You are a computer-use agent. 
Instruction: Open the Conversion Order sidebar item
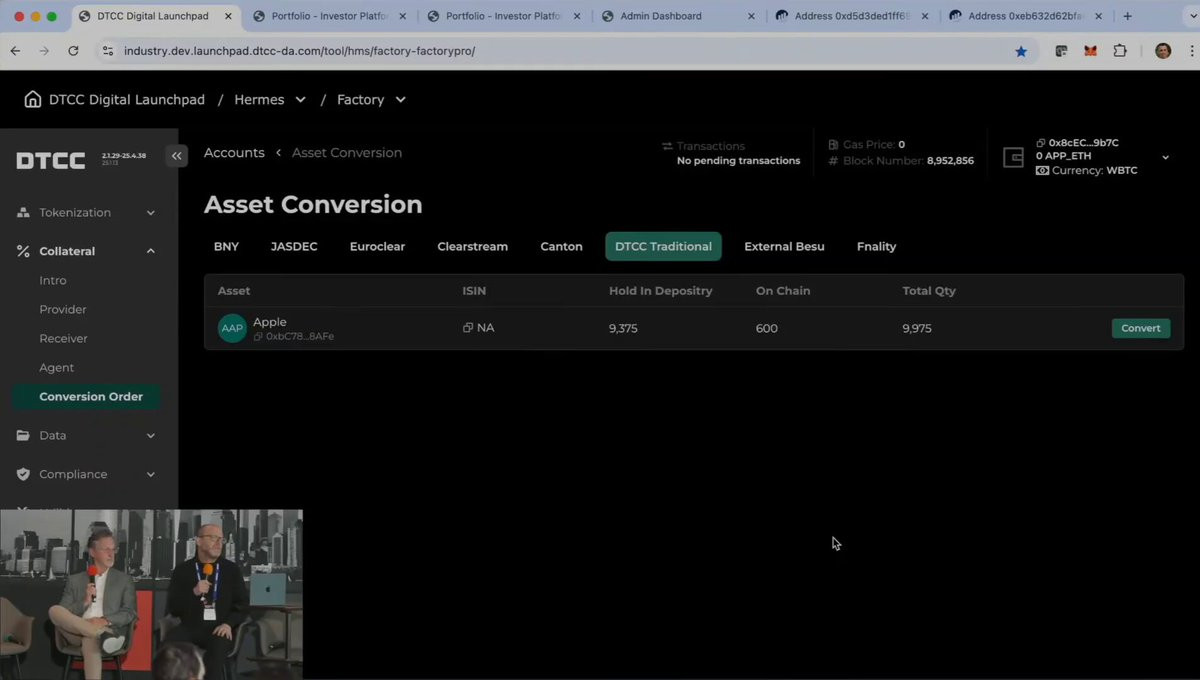point(87,397)
